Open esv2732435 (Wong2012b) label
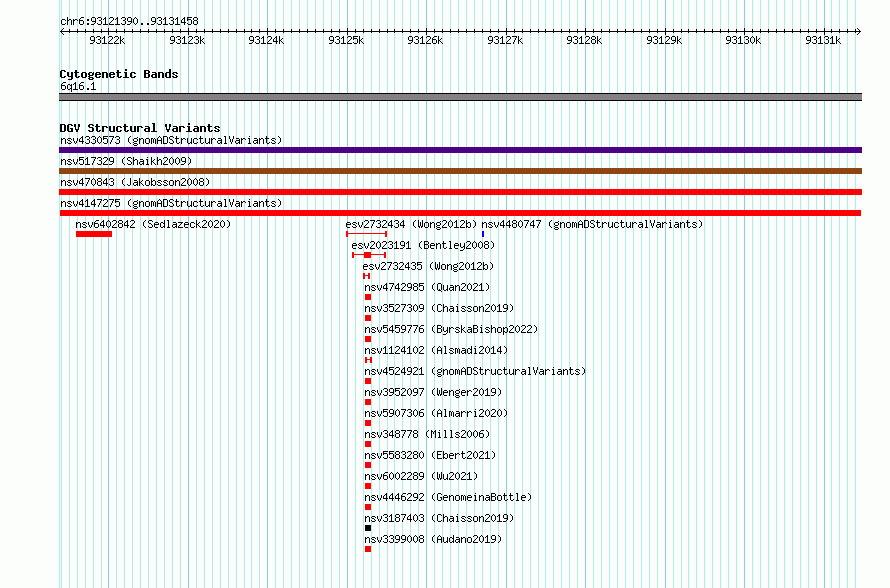Image resolution: width=890 pixels, height=588 pixels. point(428,266)
